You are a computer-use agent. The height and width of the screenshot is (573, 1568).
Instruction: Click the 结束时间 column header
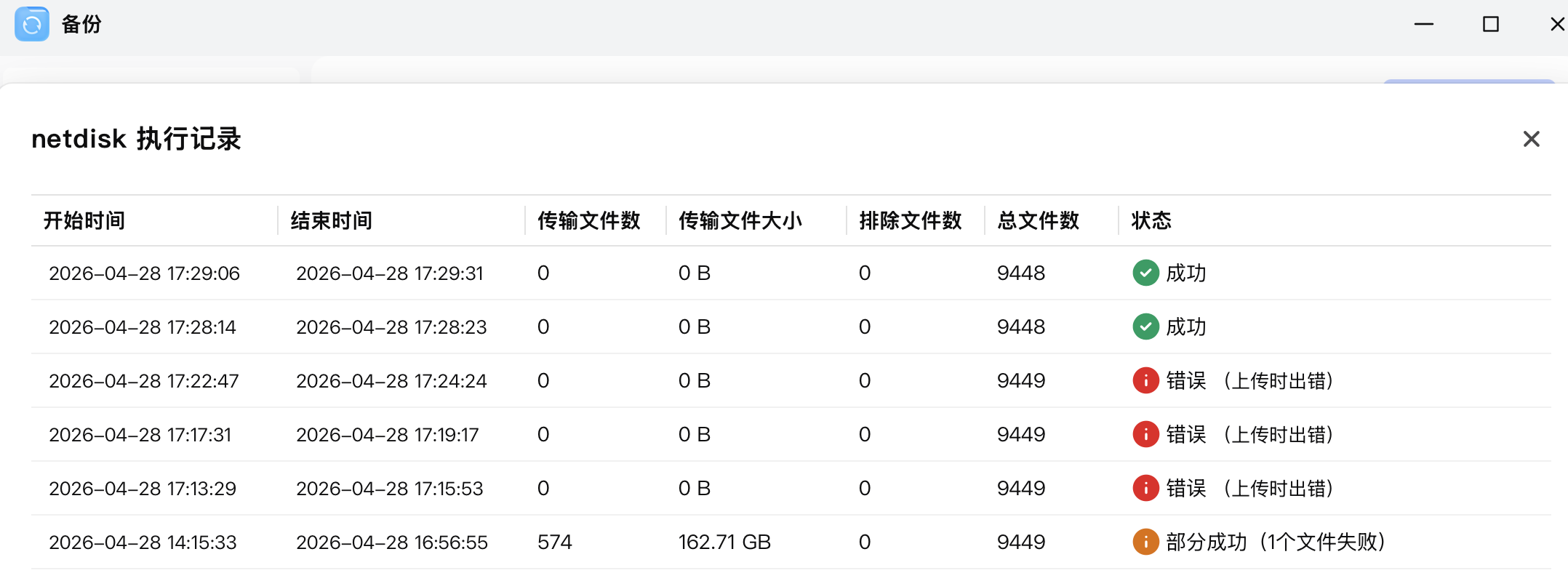332,220
